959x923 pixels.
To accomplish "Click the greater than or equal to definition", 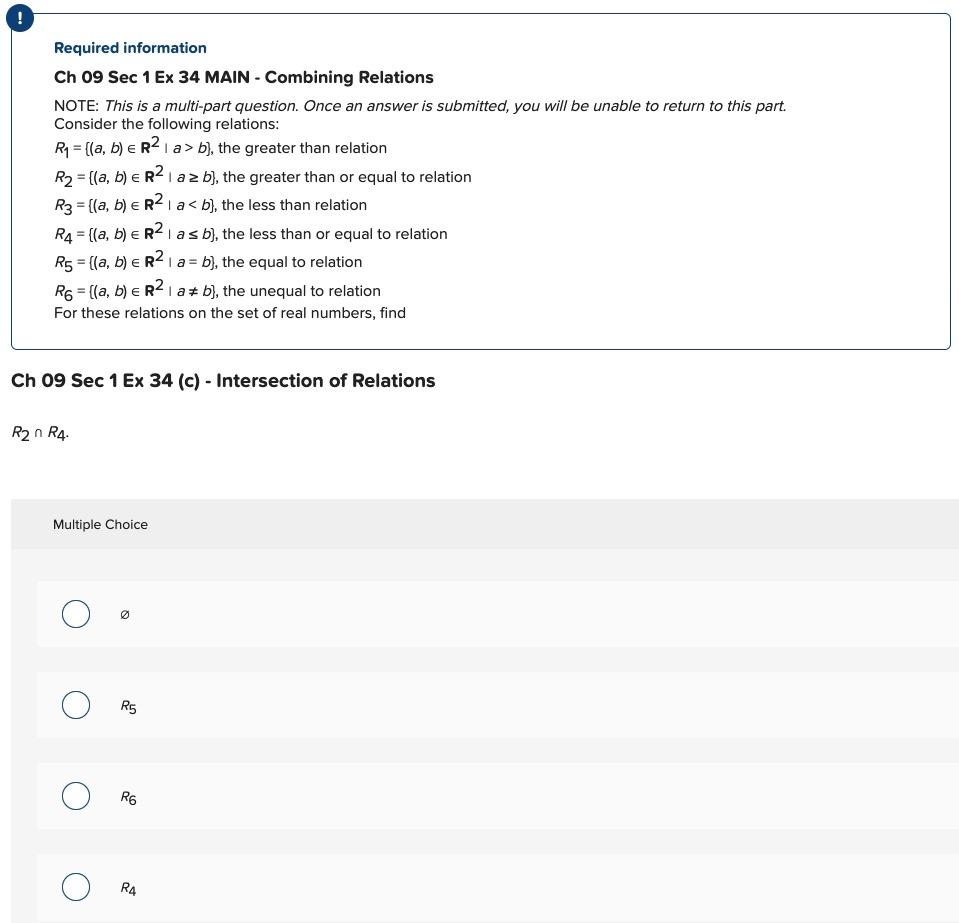I will (263, 176).
